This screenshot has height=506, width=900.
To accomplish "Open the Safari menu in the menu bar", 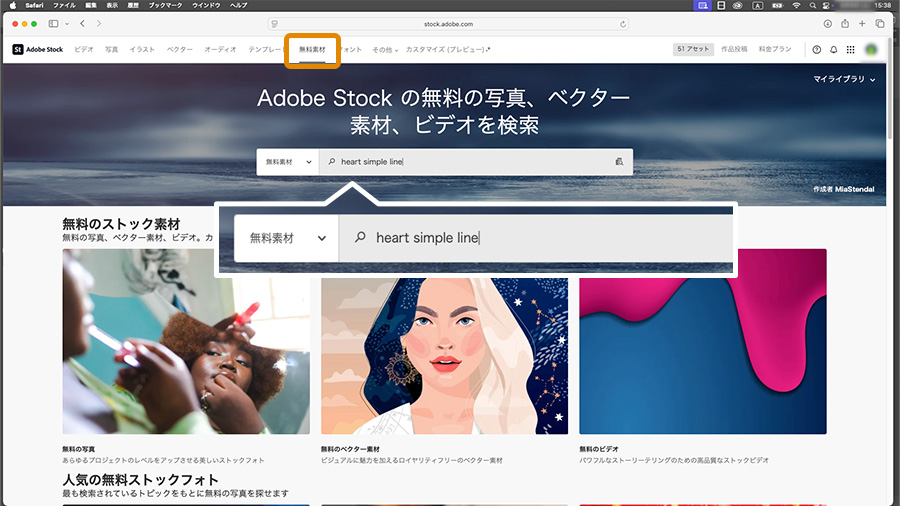I will 34,5.
